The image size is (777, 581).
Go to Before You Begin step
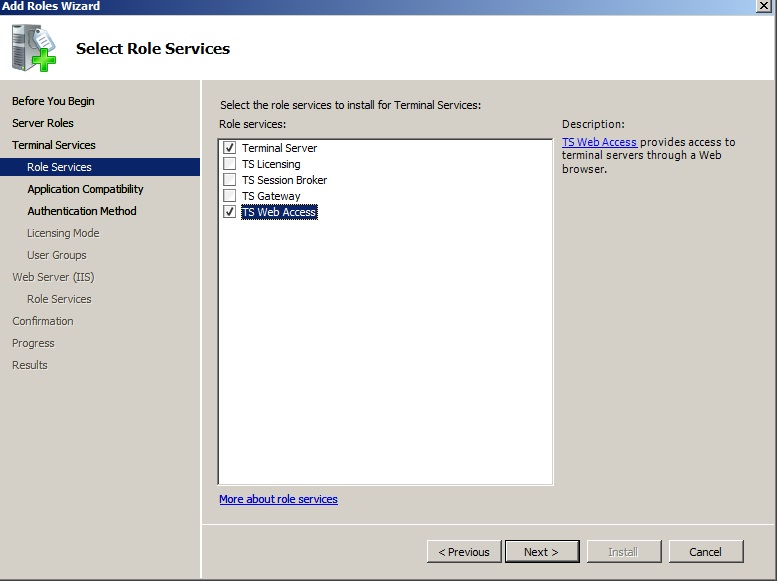point(53,101)
